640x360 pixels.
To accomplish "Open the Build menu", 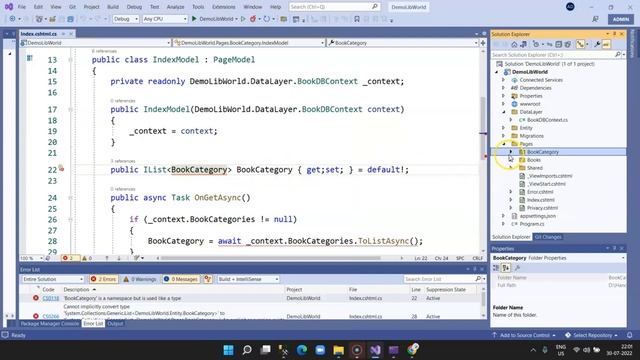I will click(x=113, y=7).
